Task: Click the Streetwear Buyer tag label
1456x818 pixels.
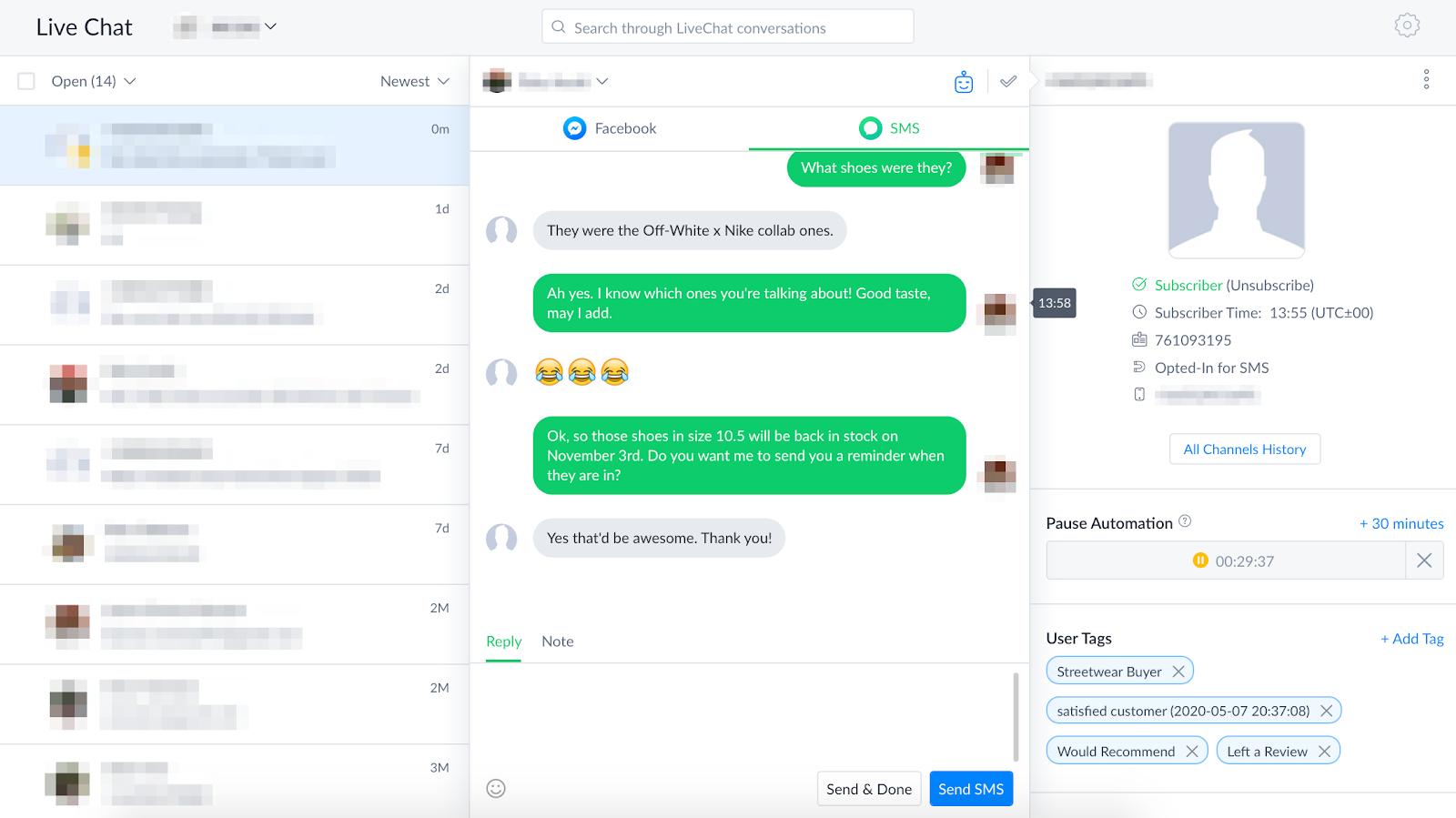Action: pyautogui.click(x=1109, y=672)
